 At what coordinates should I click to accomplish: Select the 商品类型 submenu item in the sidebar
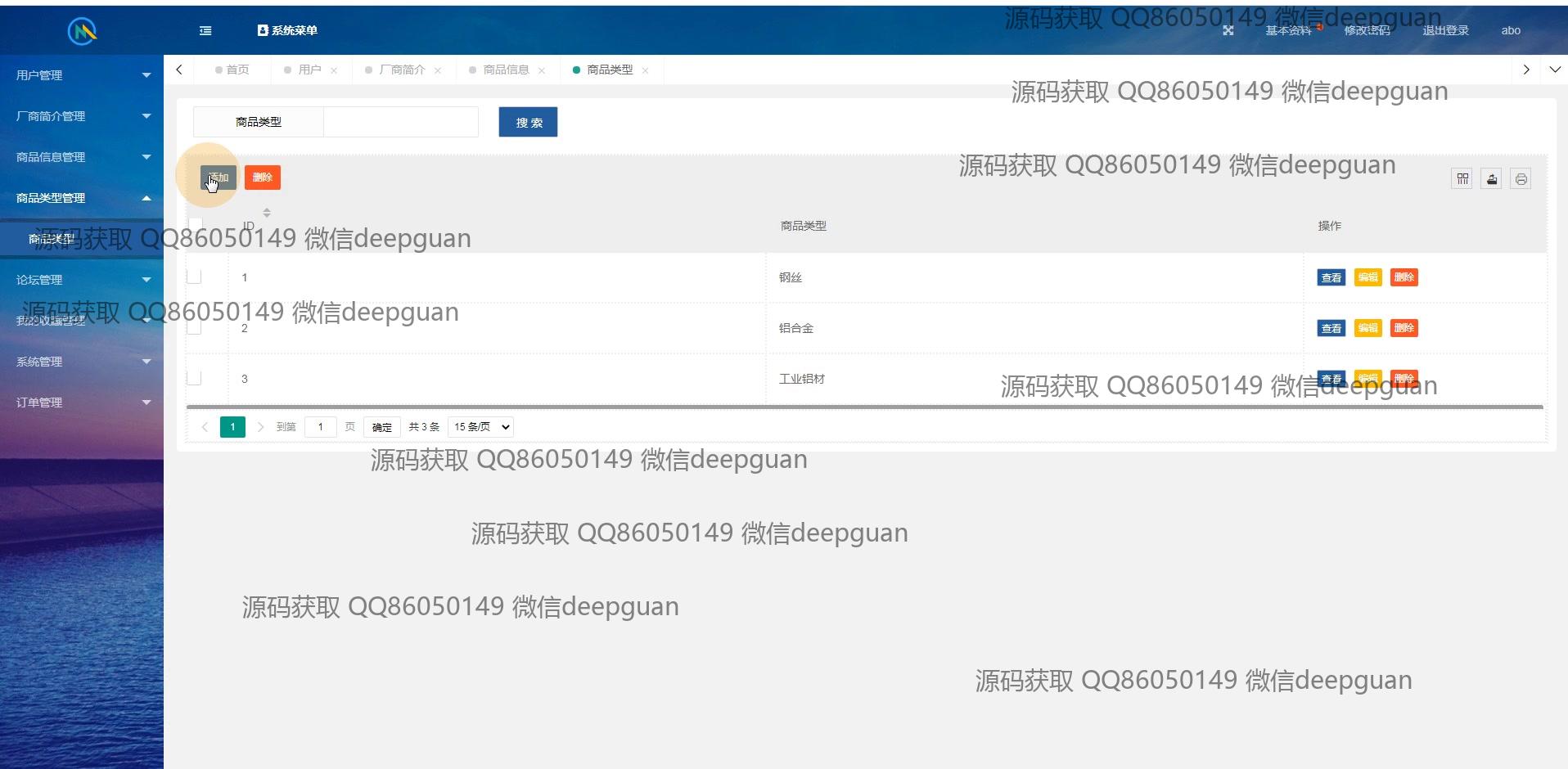coord(82,239)
